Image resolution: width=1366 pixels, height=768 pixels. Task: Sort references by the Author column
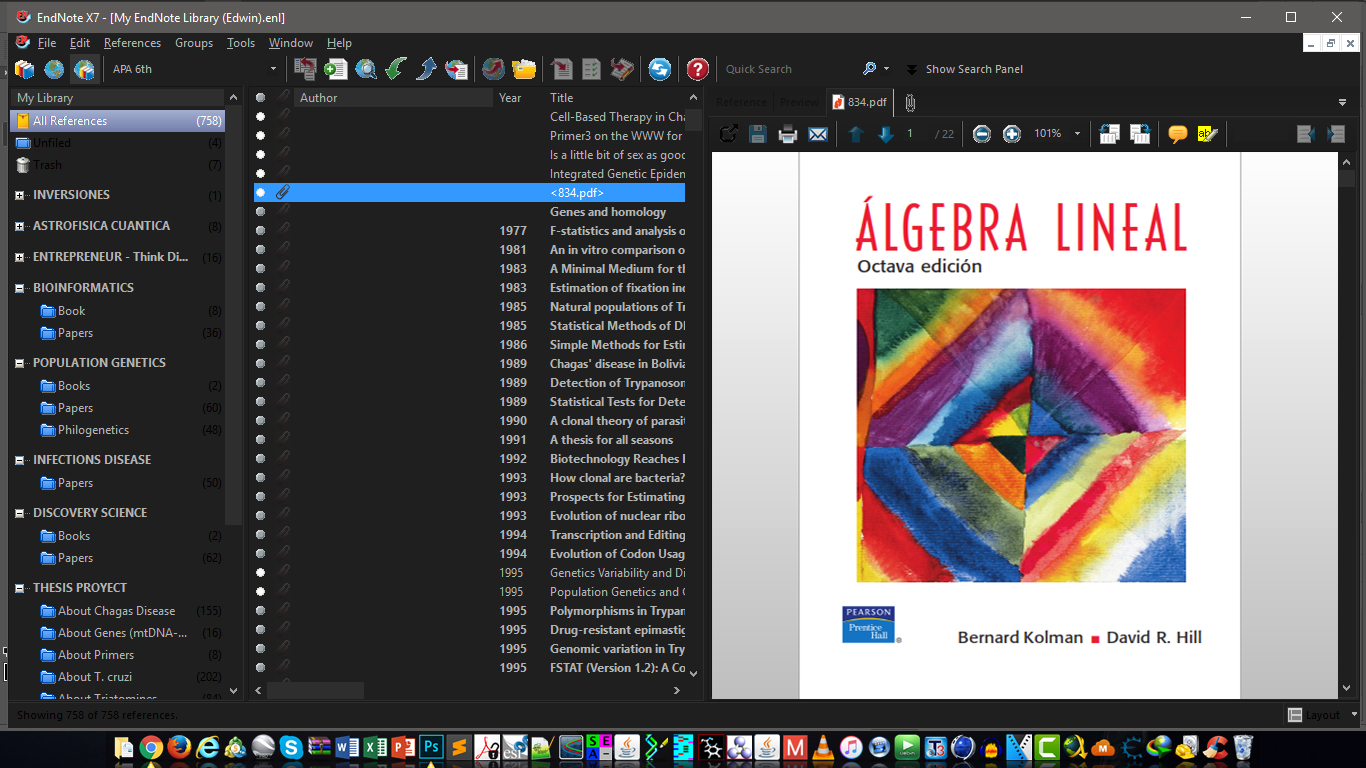pos(394,98)
